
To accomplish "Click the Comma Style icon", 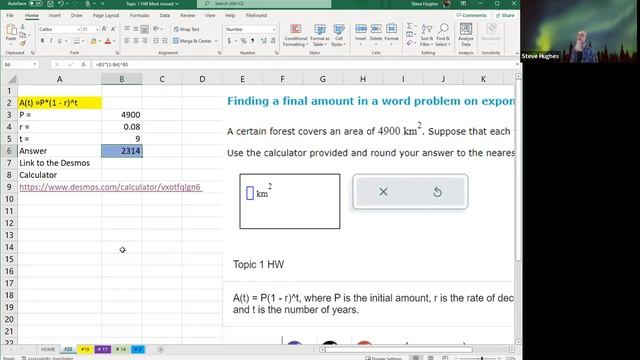I will point(253,41).
